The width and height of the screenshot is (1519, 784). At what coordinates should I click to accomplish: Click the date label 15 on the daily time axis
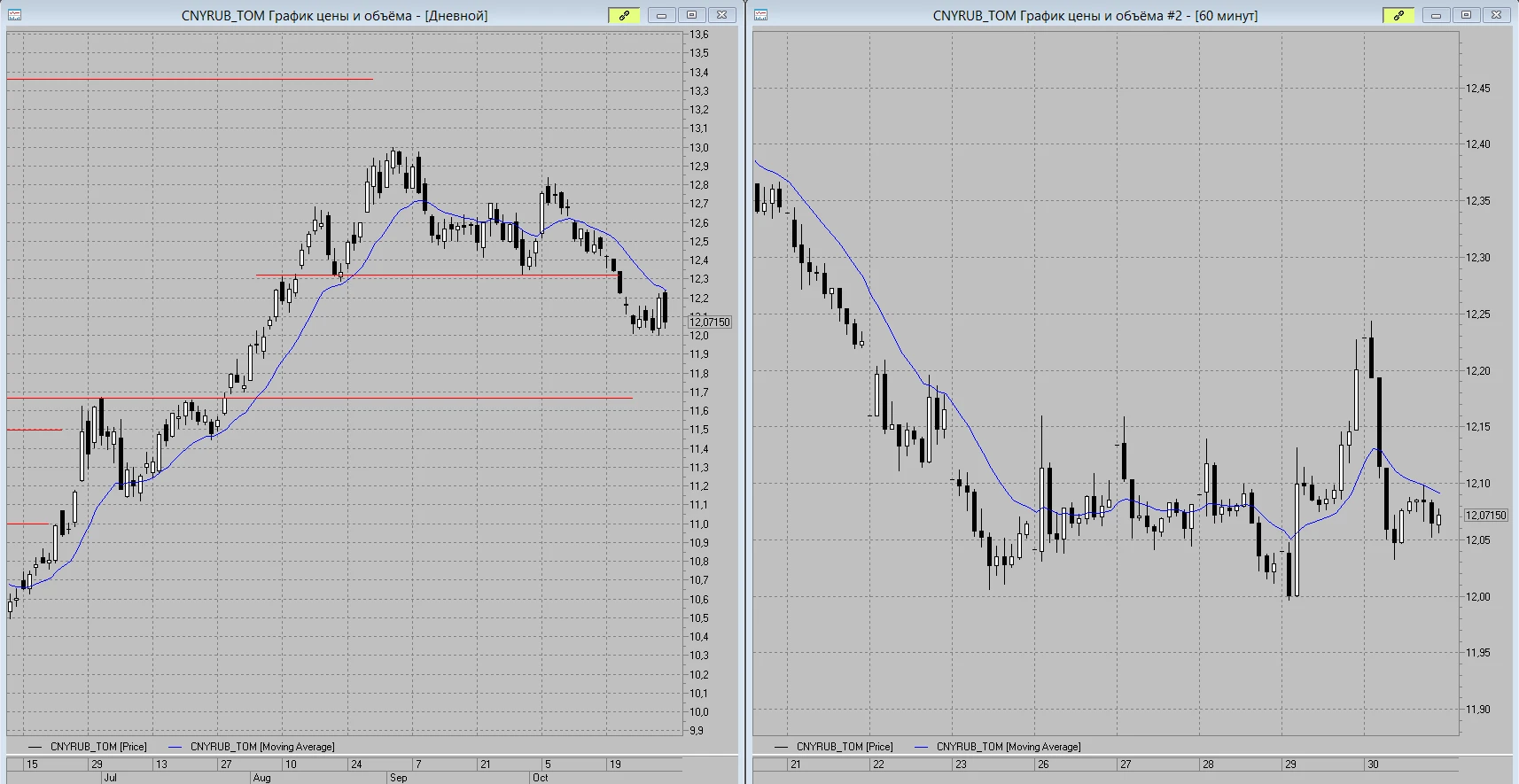32,765
